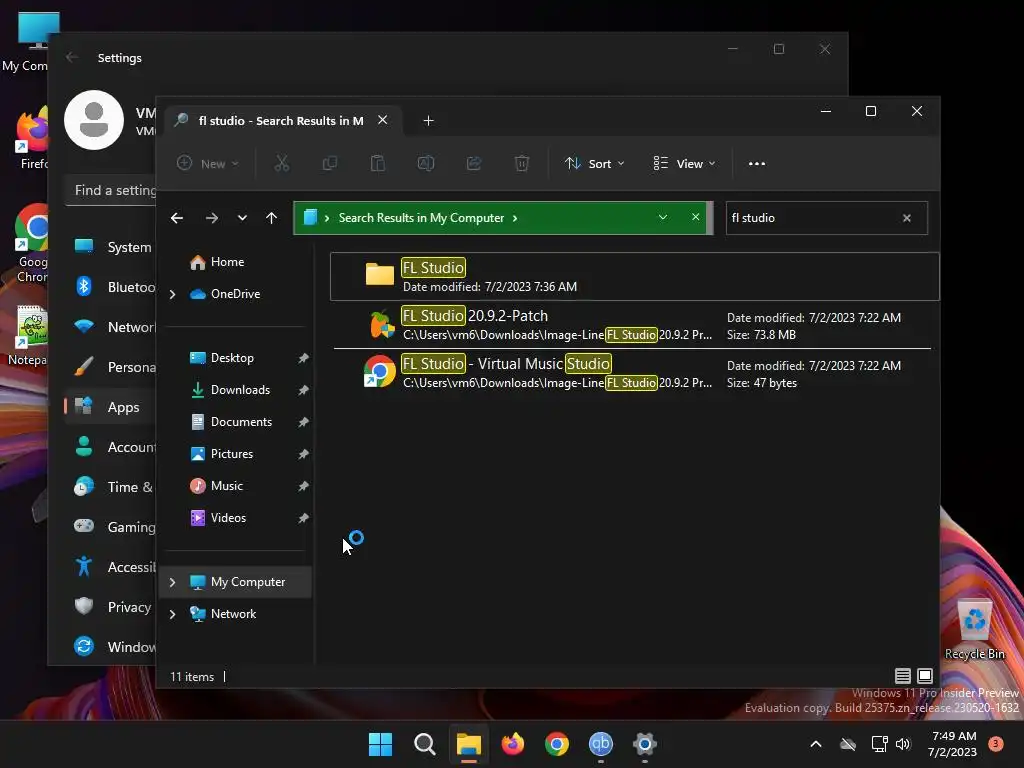Click File Explorer on the taskbar
The height and width of the screenshot is (768, 1024).
click(x=469, y=744)
